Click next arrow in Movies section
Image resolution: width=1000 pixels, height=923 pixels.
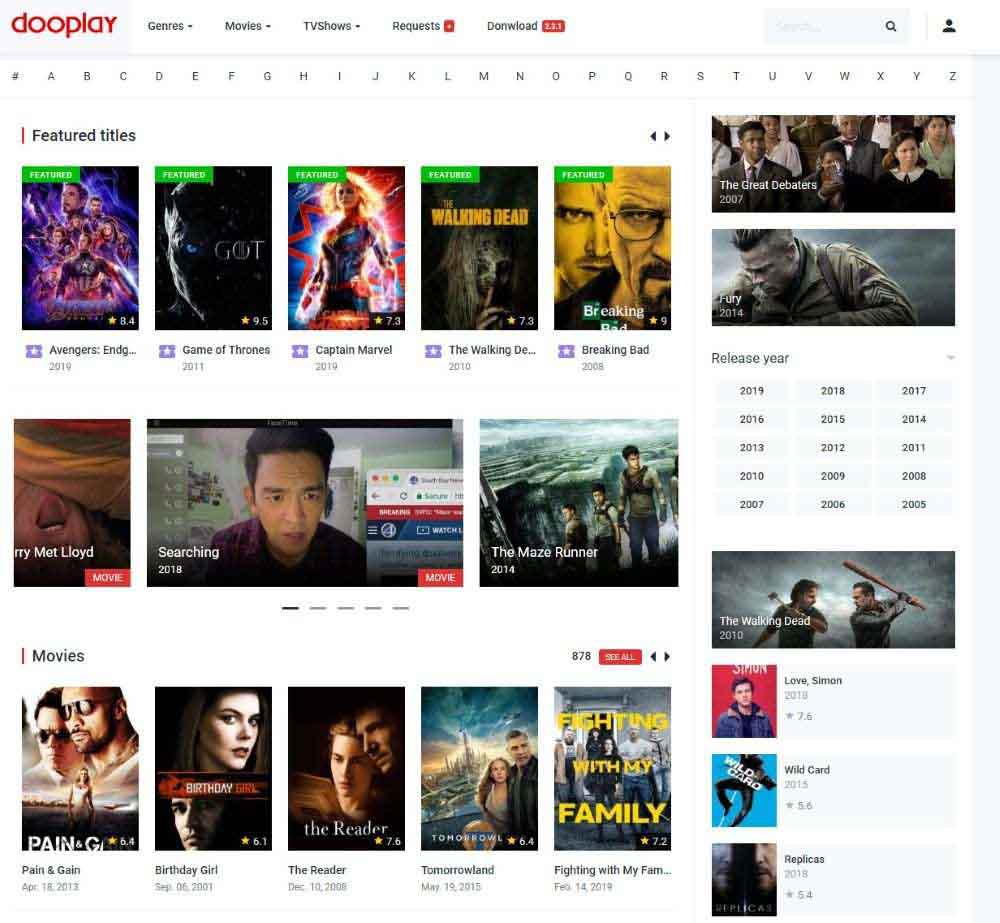(667, 656)
